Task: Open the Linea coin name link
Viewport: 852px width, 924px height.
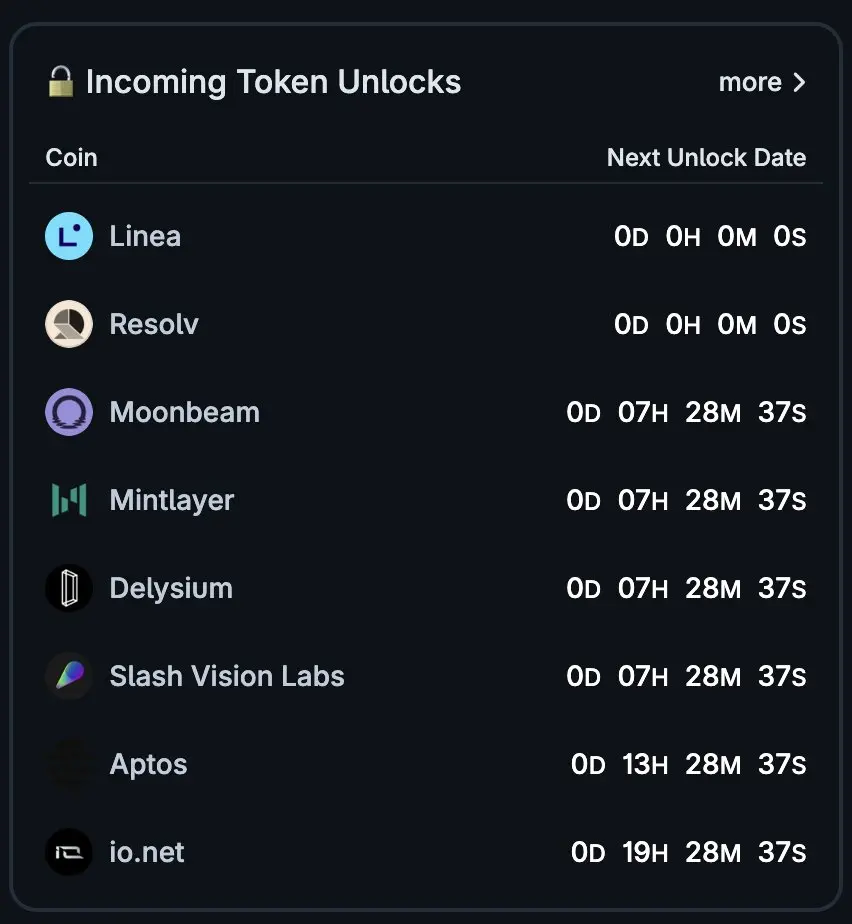Action: click(x=145, y=237)
